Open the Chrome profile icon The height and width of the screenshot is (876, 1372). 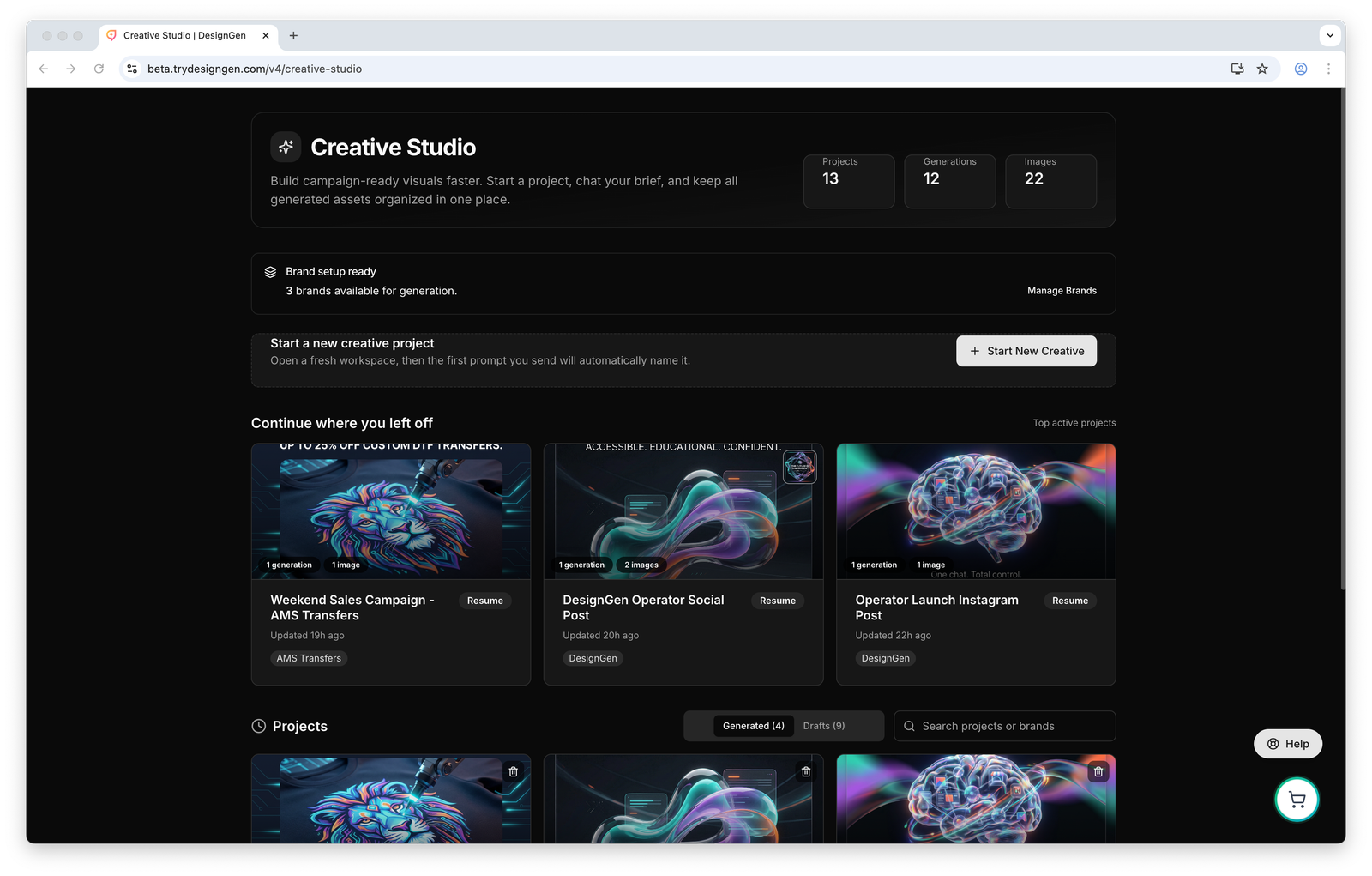[x=1300, y=69]
